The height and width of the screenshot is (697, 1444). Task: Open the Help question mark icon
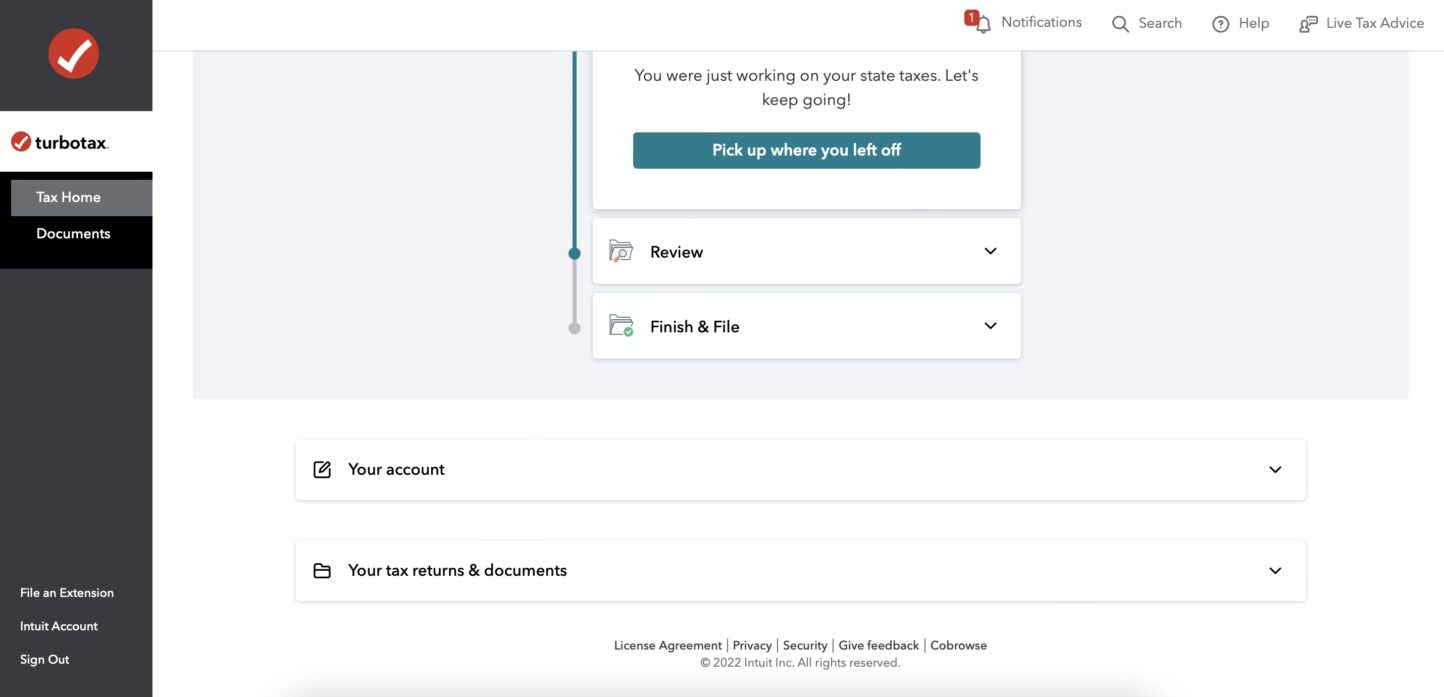[1219, 23]
